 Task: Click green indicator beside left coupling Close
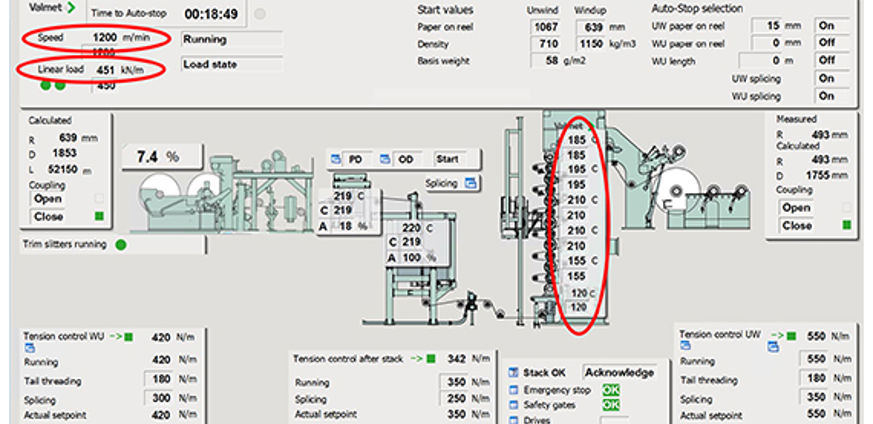[99, 216]
